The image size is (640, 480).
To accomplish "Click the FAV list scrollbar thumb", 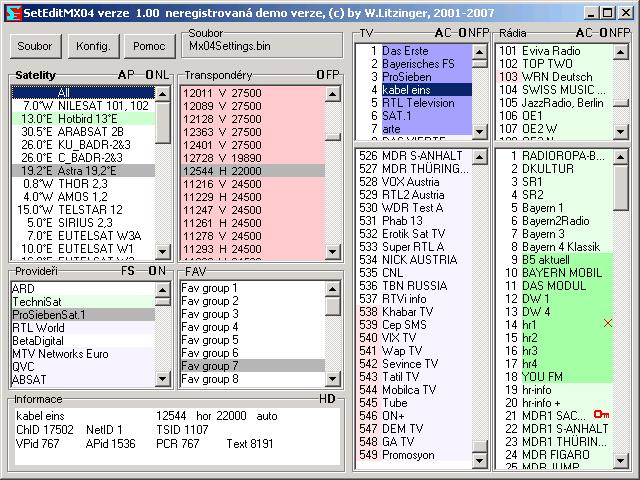I will pos(333,306).
